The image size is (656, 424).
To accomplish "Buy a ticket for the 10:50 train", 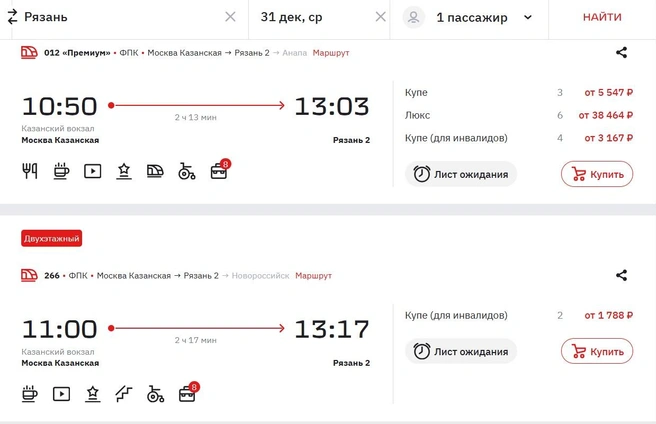I will [597, 174].
